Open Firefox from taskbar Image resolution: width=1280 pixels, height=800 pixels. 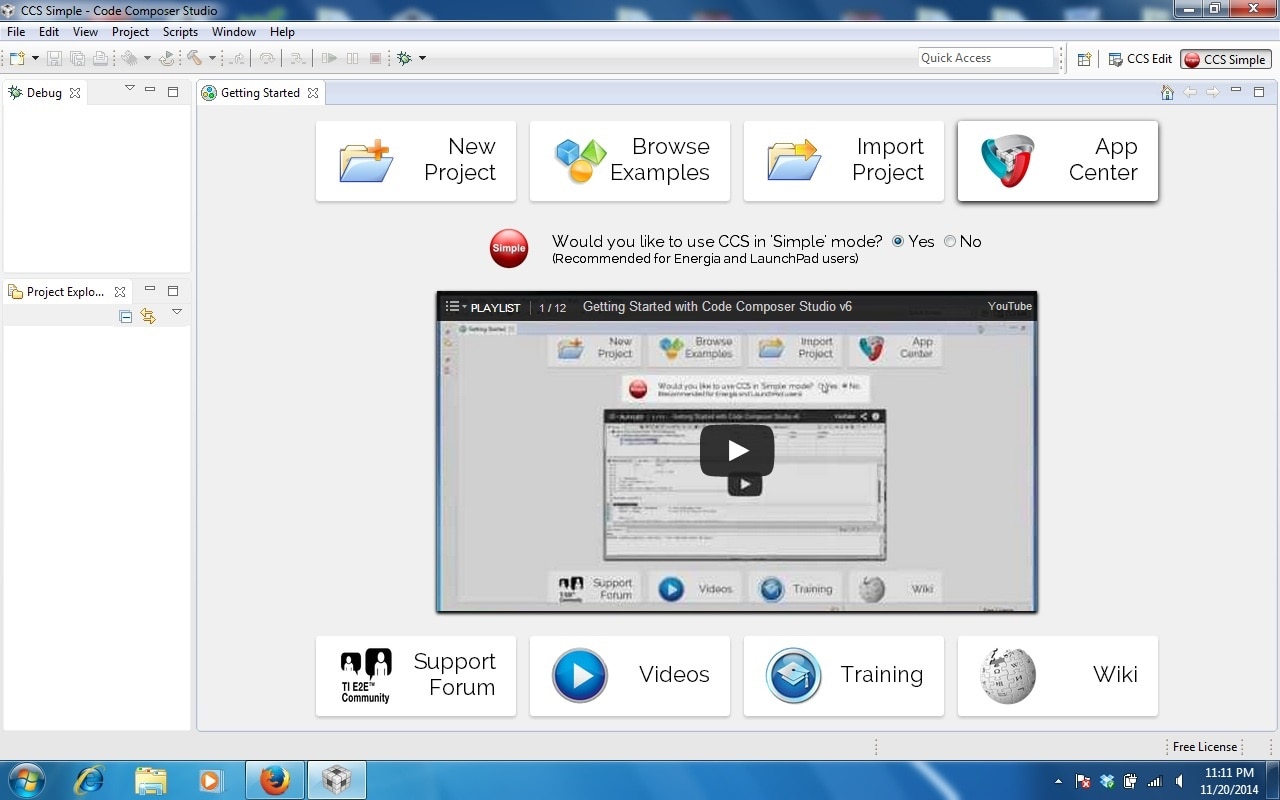274,780
